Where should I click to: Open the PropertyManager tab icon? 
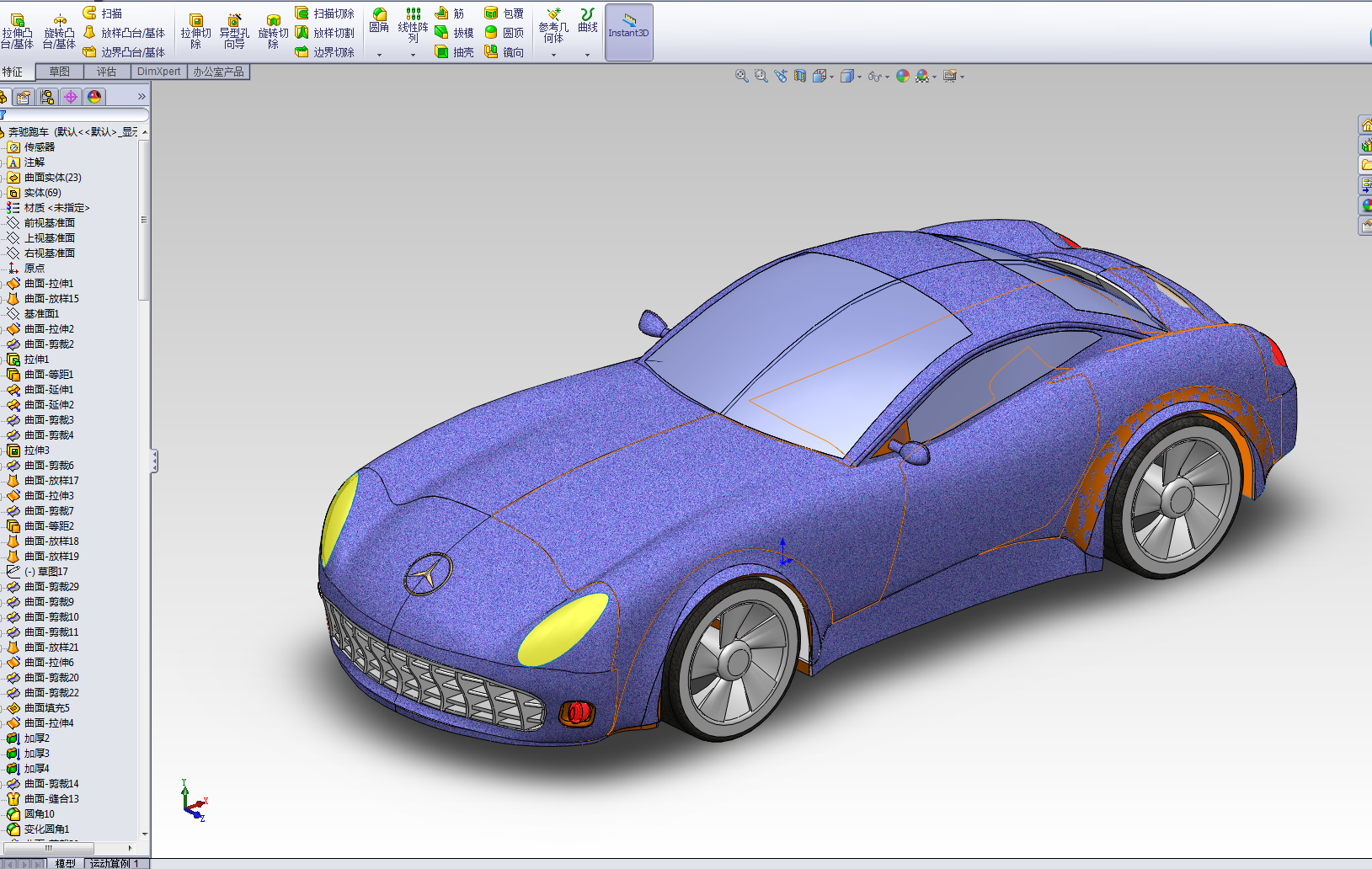click(24, 97)
